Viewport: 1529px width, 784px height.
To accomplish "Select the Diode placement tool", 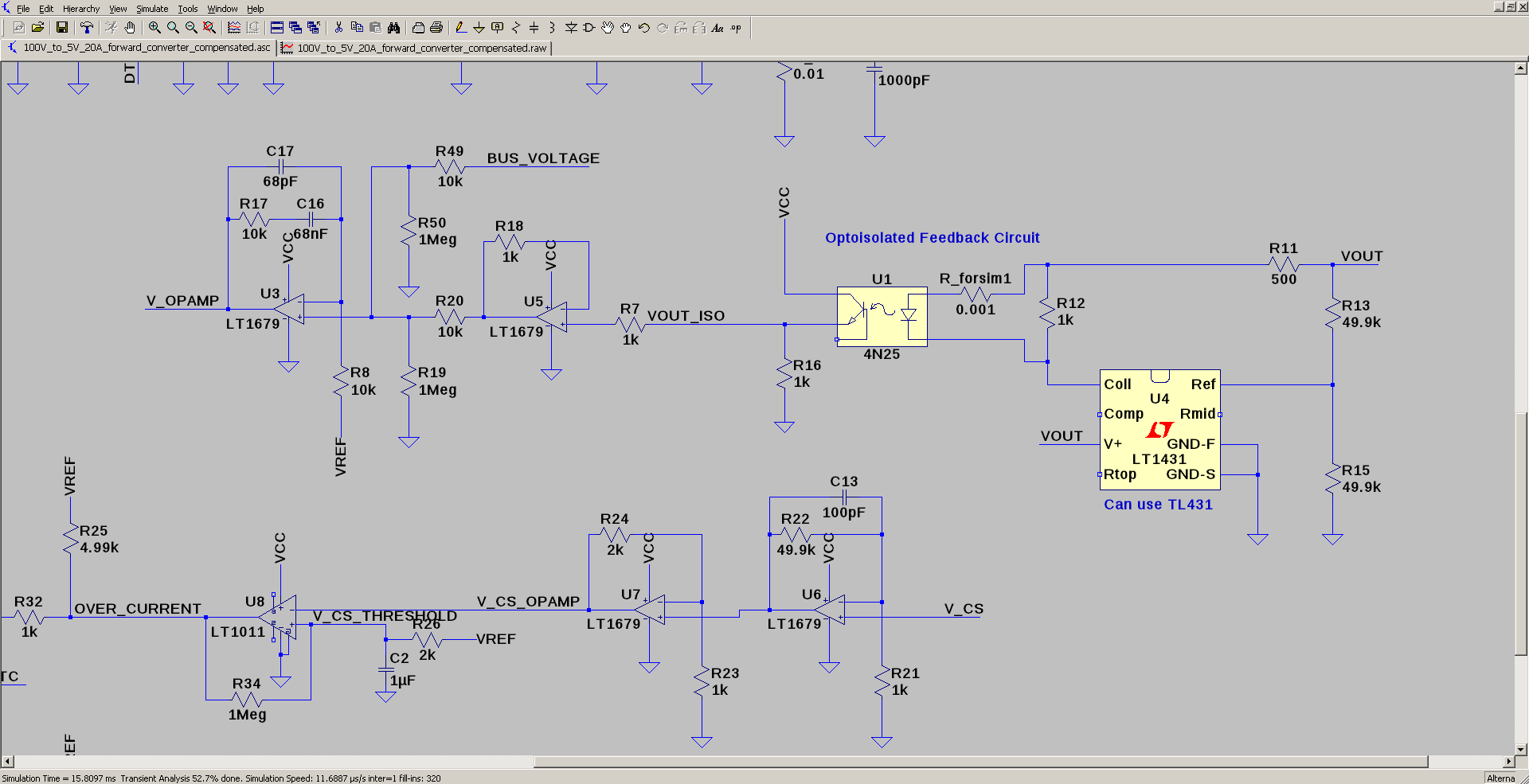I will pyautogui.click(x=571, y=28).
